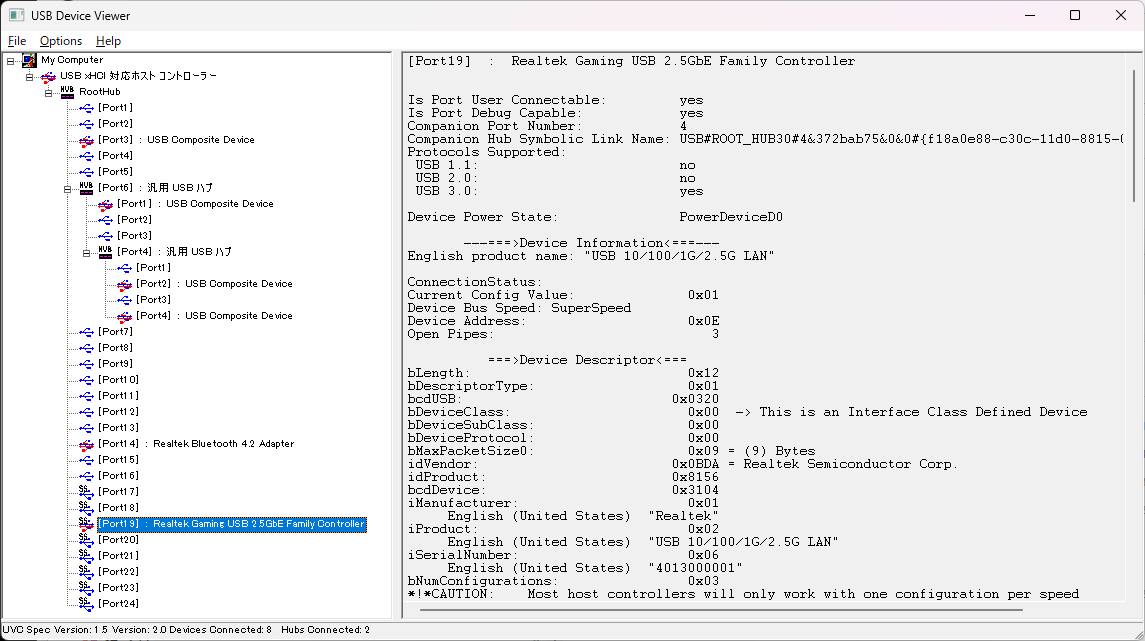Viewport: 1145px width, 641px height.
Task: Select Realtek Bluetooth 4.2 Adapter on [Port14]
Action: pyautogui.click(x=196, y=444)
